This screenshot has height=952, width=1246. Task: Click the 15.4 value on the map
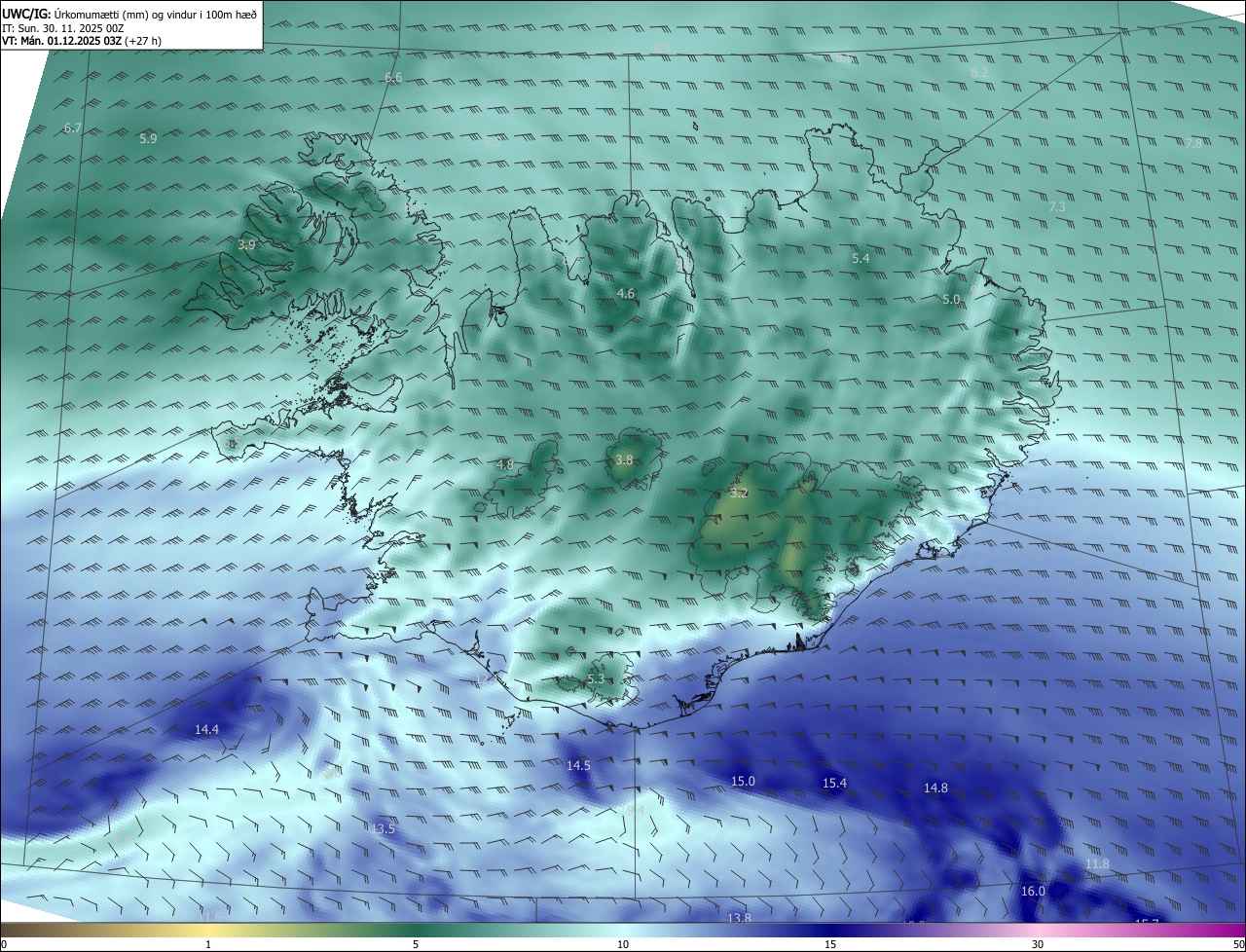point(834,783)
